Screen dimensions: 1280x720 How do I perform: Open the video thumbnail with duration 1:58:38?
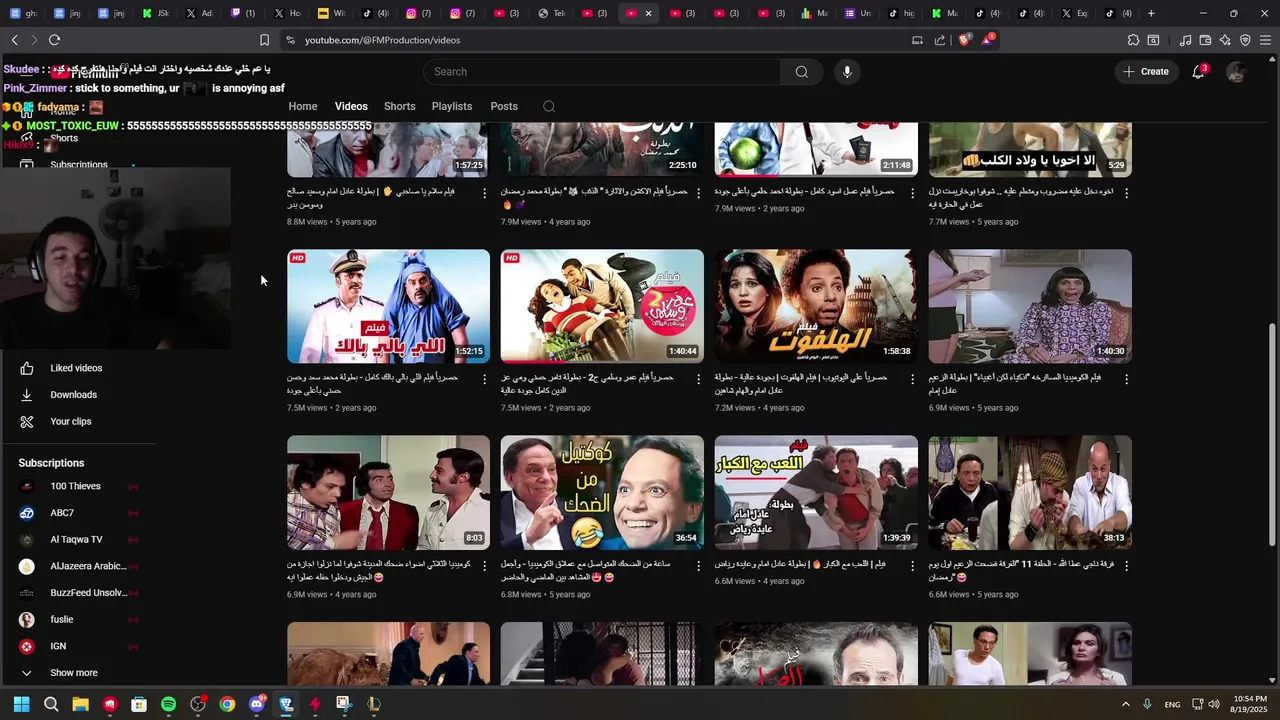coord(816,306)
